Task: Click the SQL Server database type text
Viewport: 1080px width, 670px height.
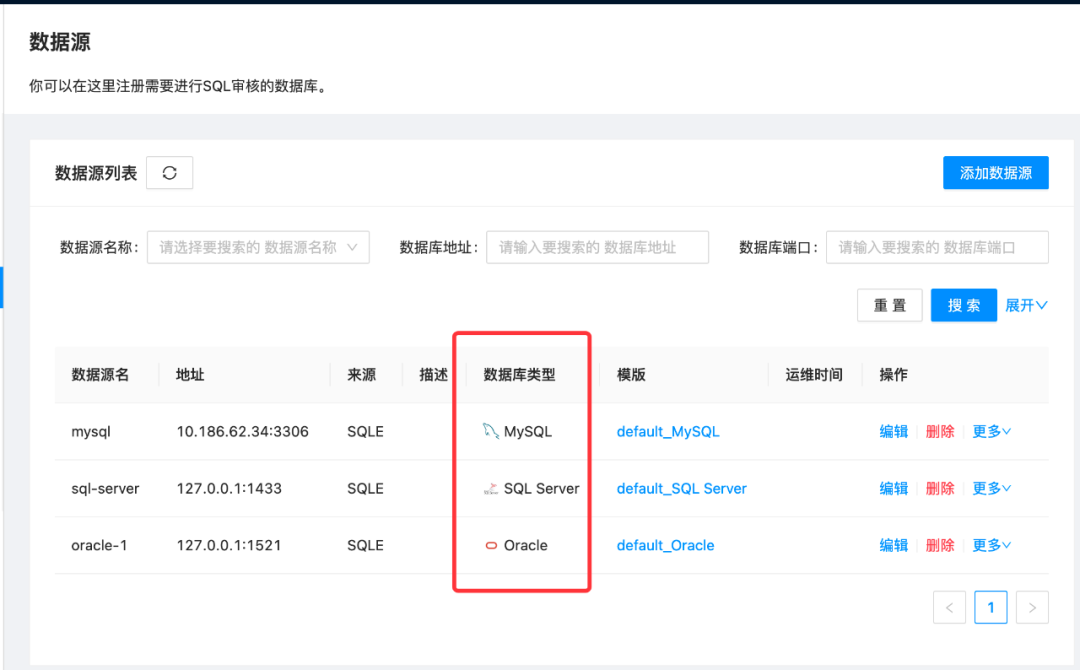Action: click(x=541, y=488)
